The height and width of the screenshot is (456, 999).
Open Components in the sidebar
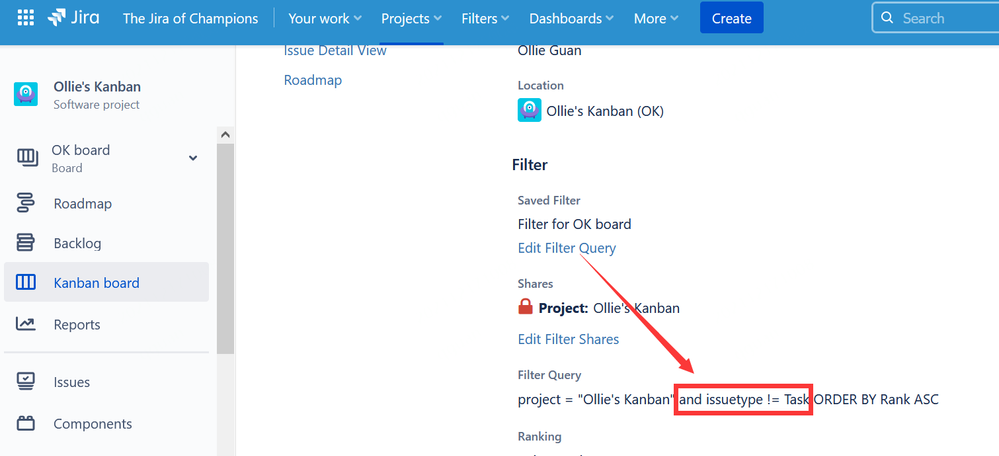click(x=93, y=424)
